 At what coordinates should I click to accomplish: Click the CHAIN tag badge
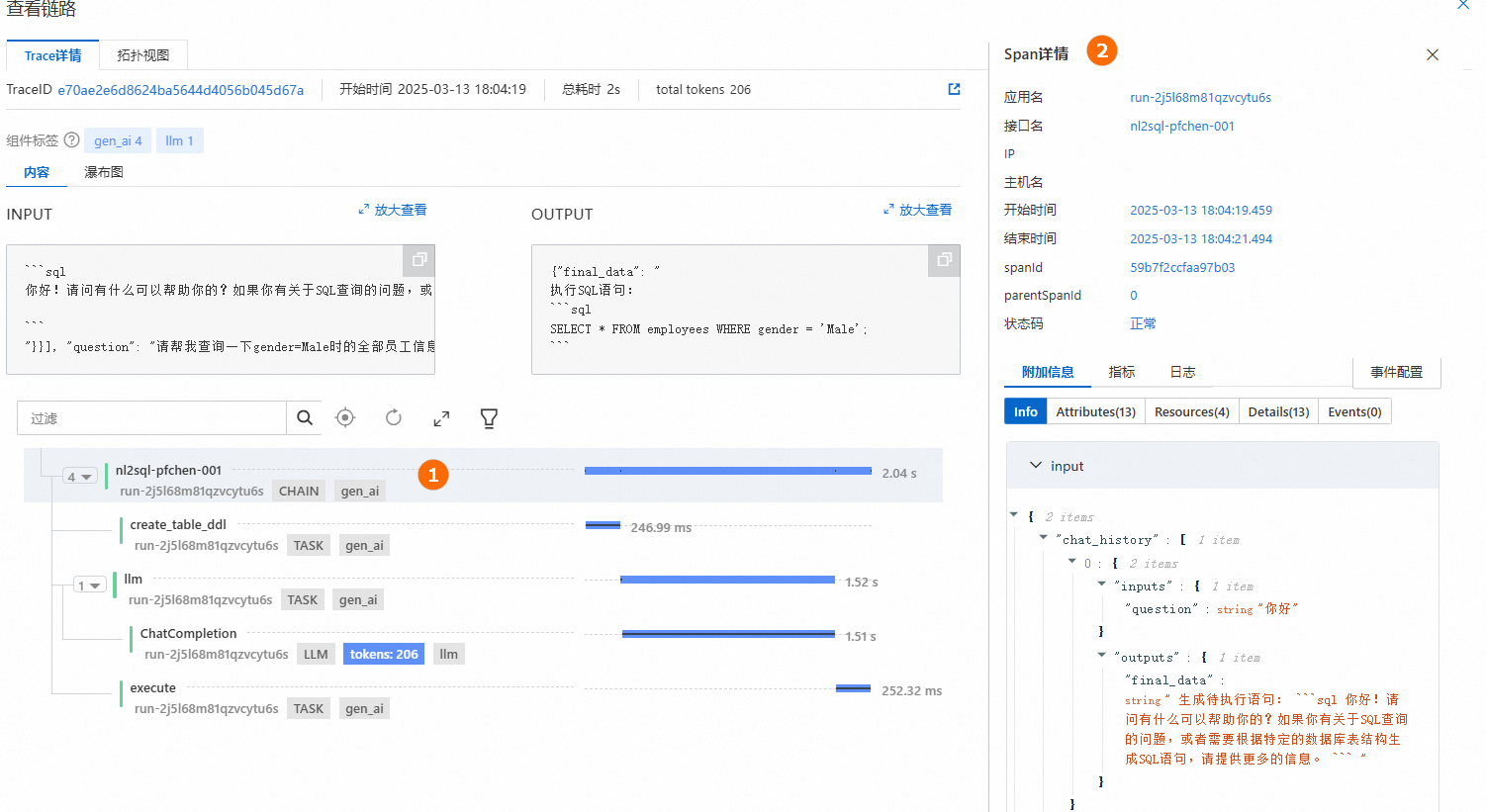pyautogui.click(x=299, y=491)
